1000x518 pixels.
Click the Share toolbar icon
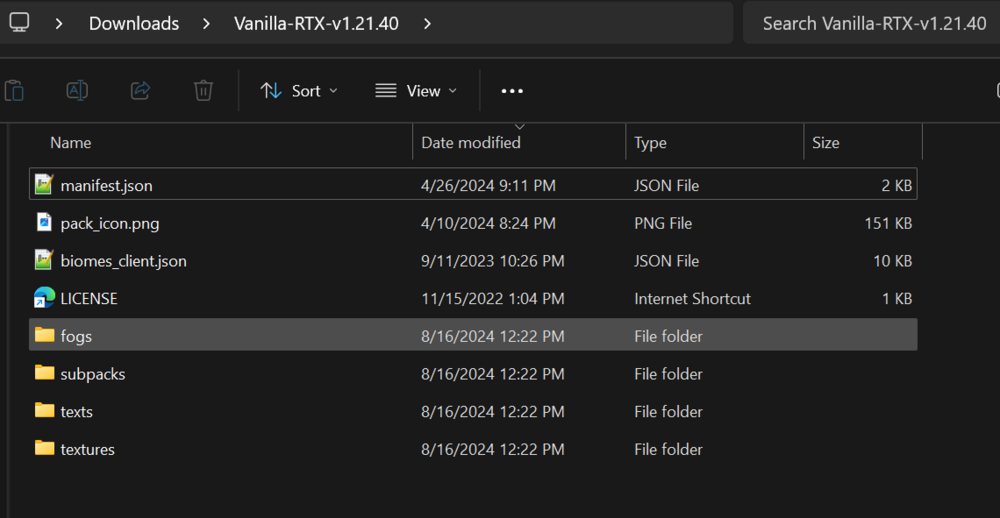140,91
